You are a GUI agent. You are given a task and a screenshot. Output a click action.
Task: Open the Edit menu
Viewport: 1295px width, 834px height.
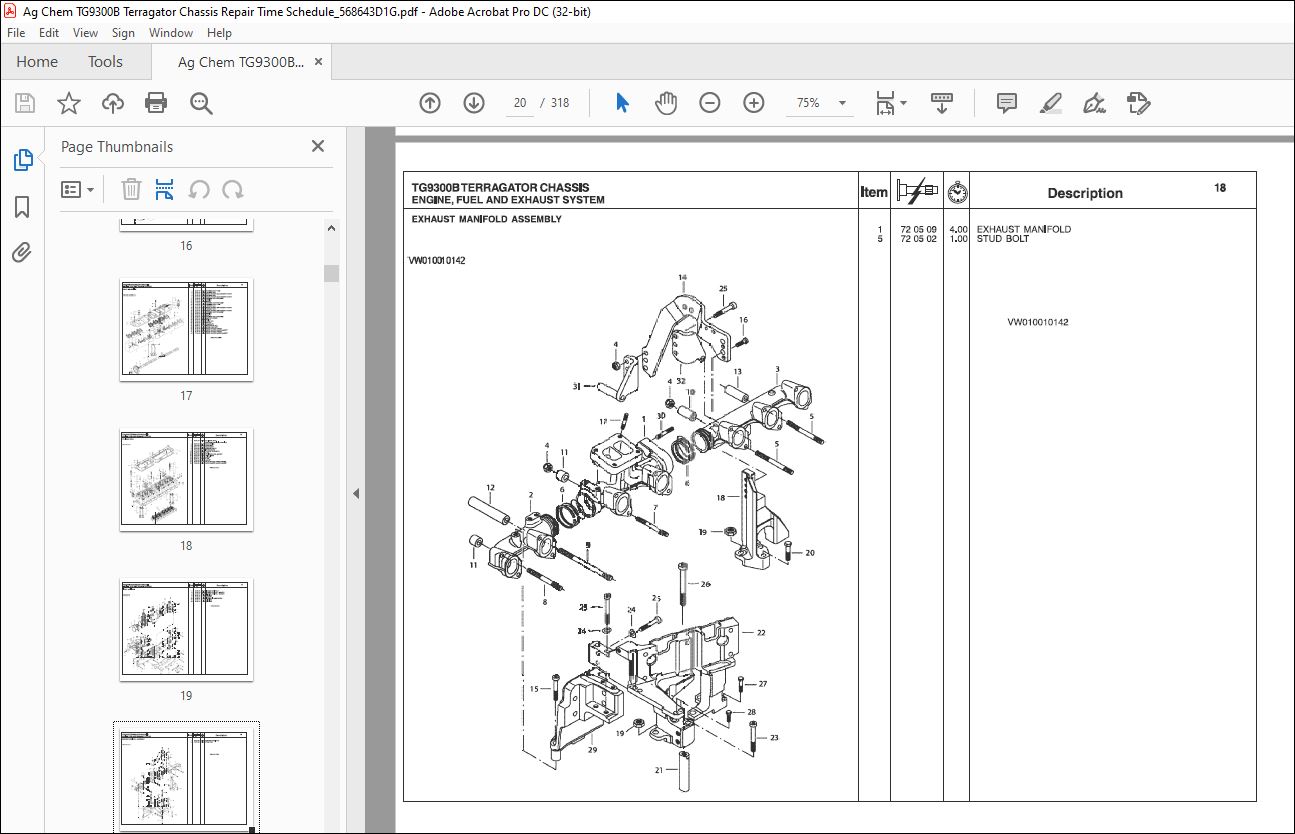tap(49, 32)
